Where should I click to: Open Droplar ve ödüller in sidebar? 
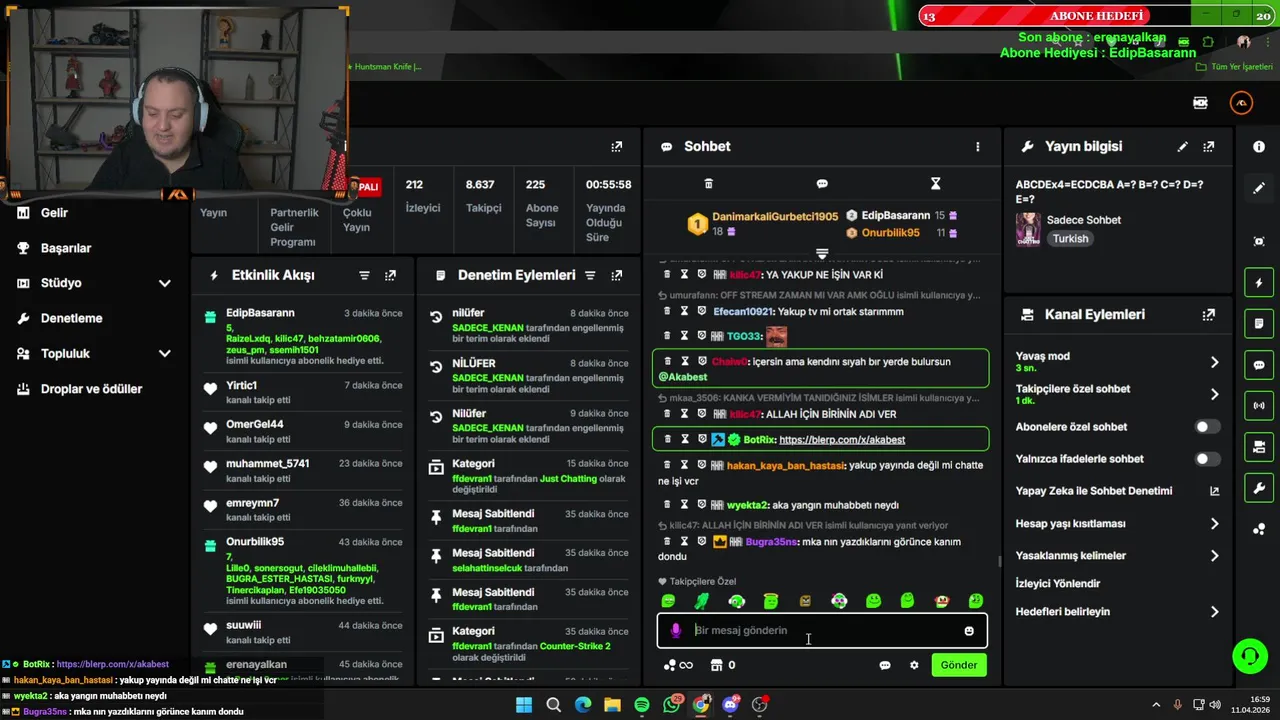pos(91,389)
